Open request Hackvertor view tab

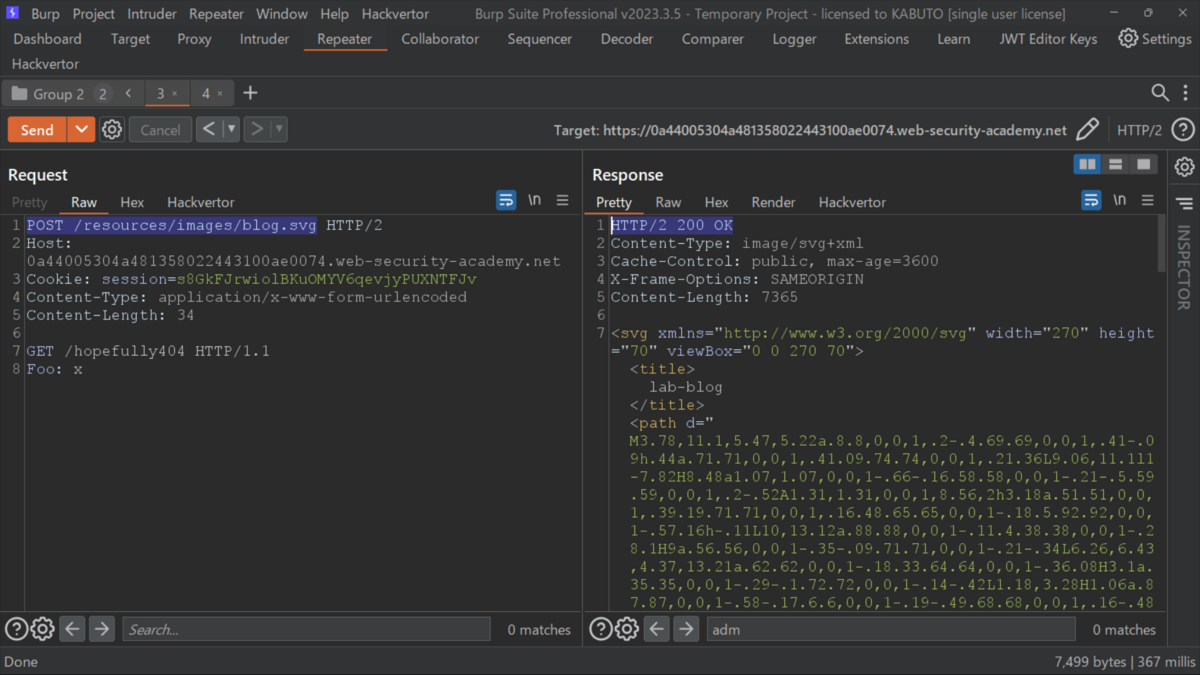click(x=200, y=202)
